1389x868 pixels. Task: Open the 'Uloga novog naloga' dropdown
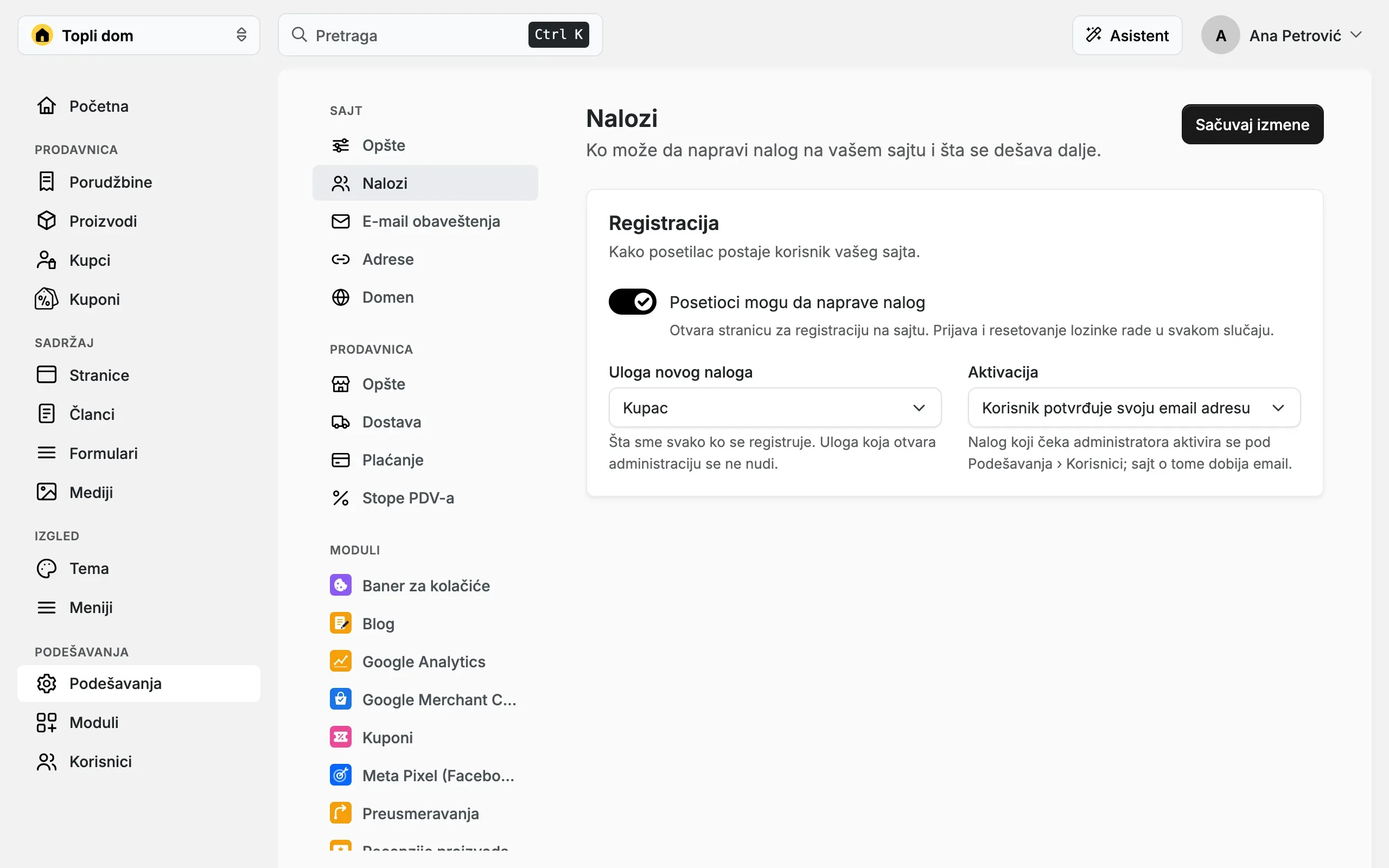(x=774, y=407)
